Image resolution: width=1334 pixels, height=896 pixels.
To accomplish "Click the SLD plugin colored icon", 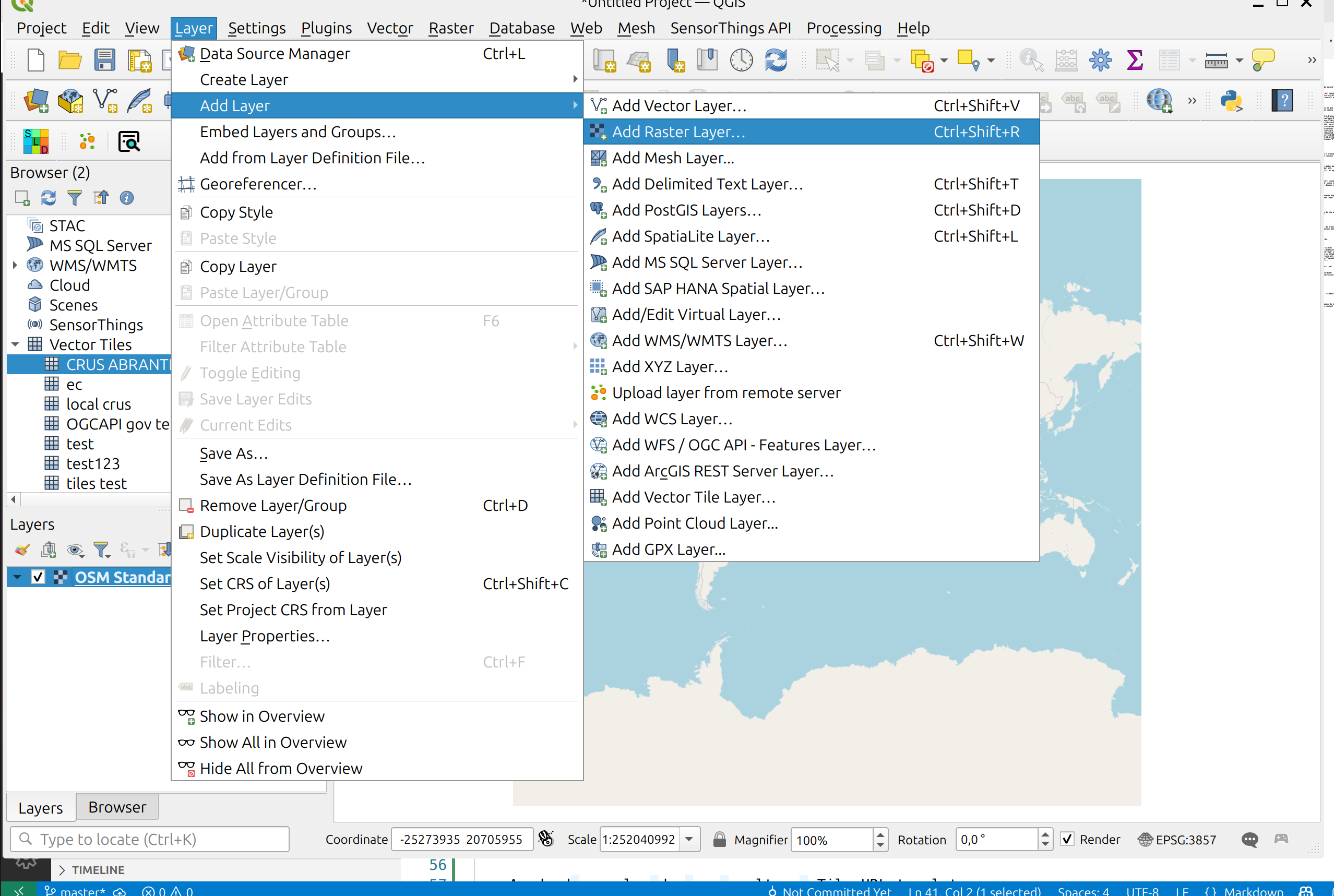I will coord(36,141).
